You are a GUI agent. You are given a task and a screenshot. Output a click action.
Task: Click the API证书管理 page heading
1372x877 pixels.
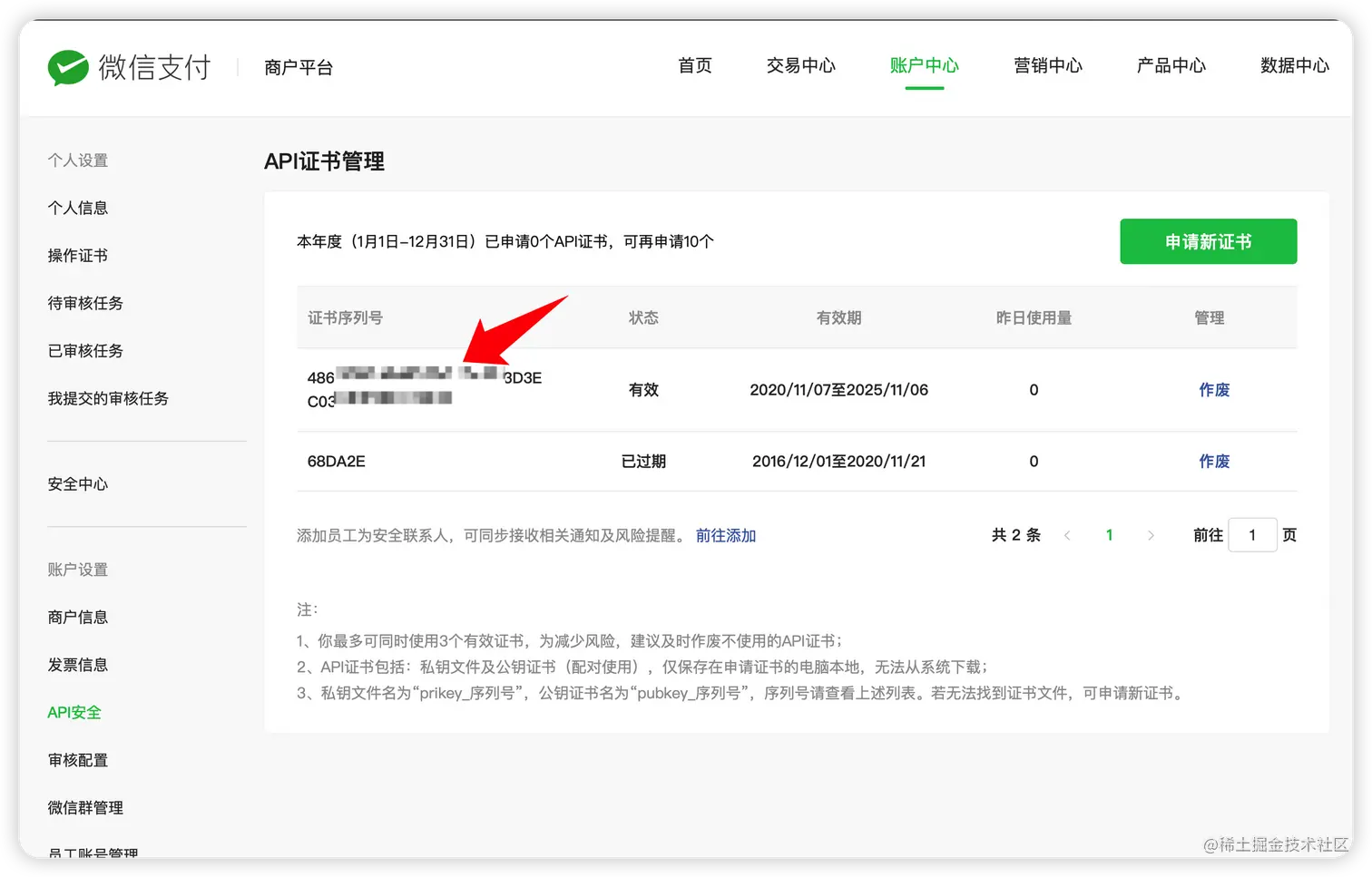pos(324,161)
